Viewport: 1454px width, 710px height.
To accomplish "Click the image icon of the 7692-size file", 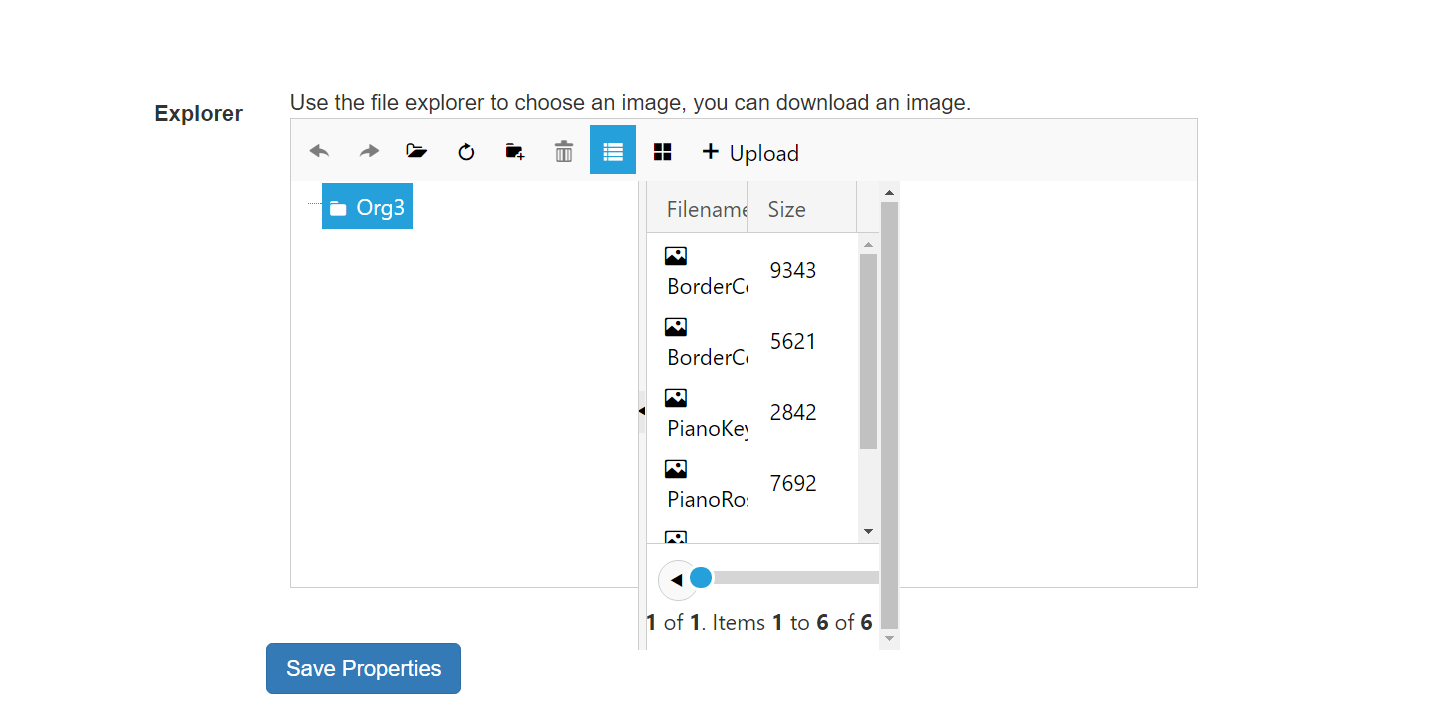I will [x=676, y=469].
